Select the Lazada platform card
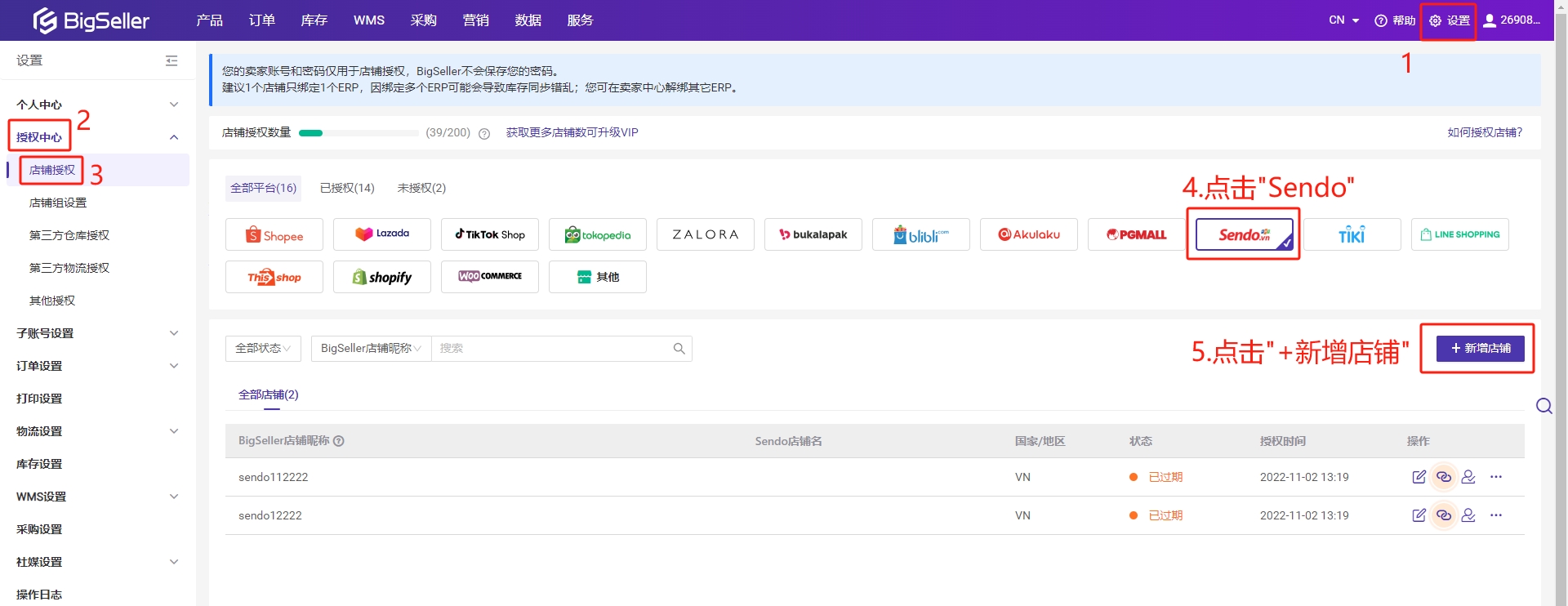This screenshot has width=1568, height=606. click(x=382, y=234)
